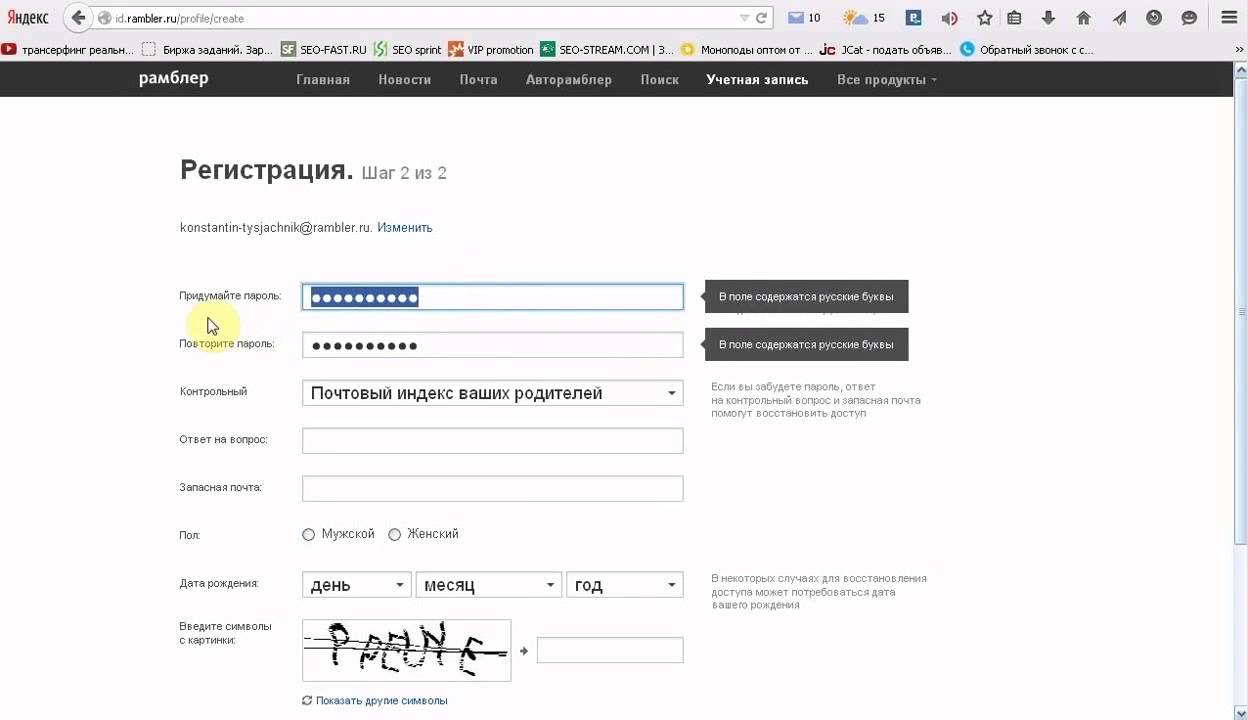Open Почта in Rambler navigation

(478, 79)
